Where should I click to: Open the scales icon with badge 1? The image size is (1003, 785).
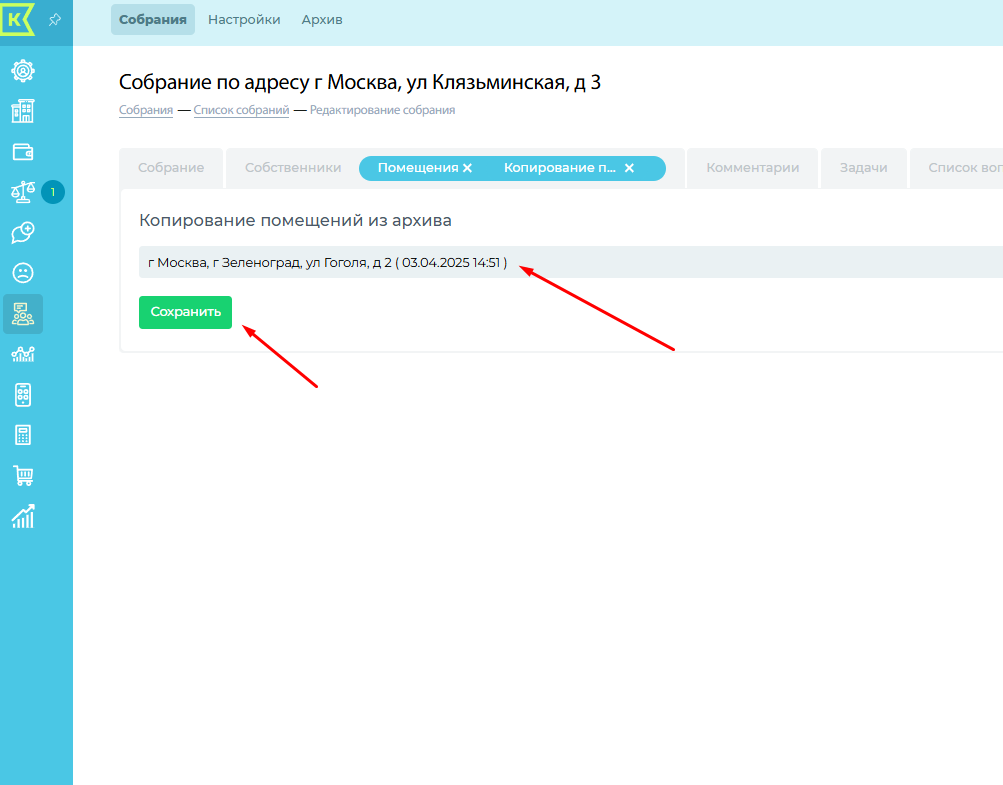coord(22,192)
